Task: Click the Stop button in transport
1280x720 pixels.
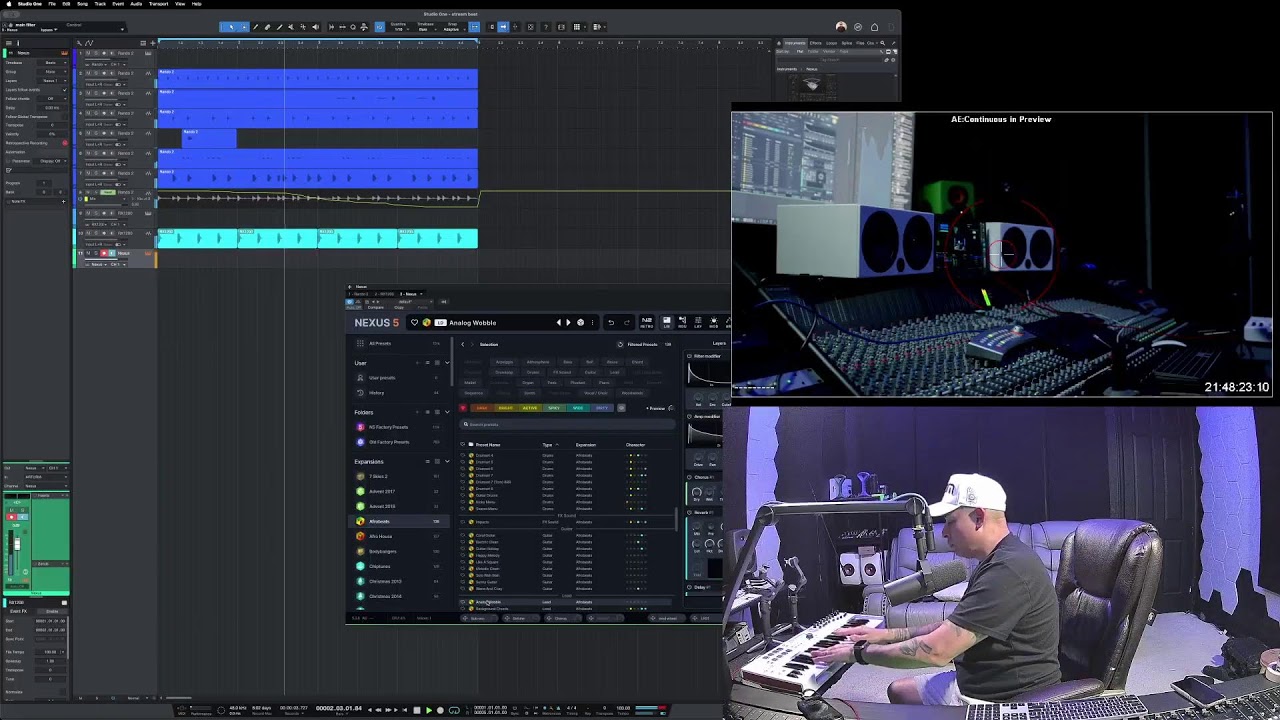Action: [x=417, y=710]
